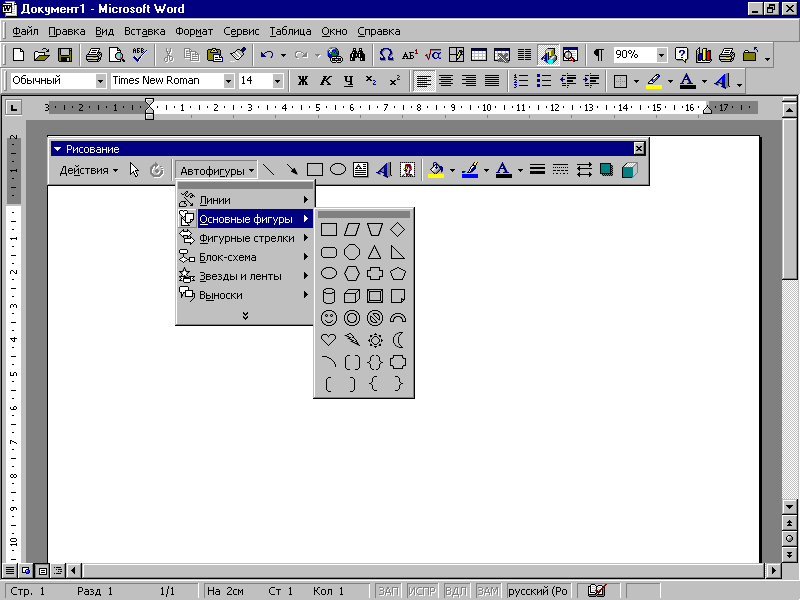800x600 pixels.
Task: Click tab alignment selector L box
Action: (x=14, y=108)
